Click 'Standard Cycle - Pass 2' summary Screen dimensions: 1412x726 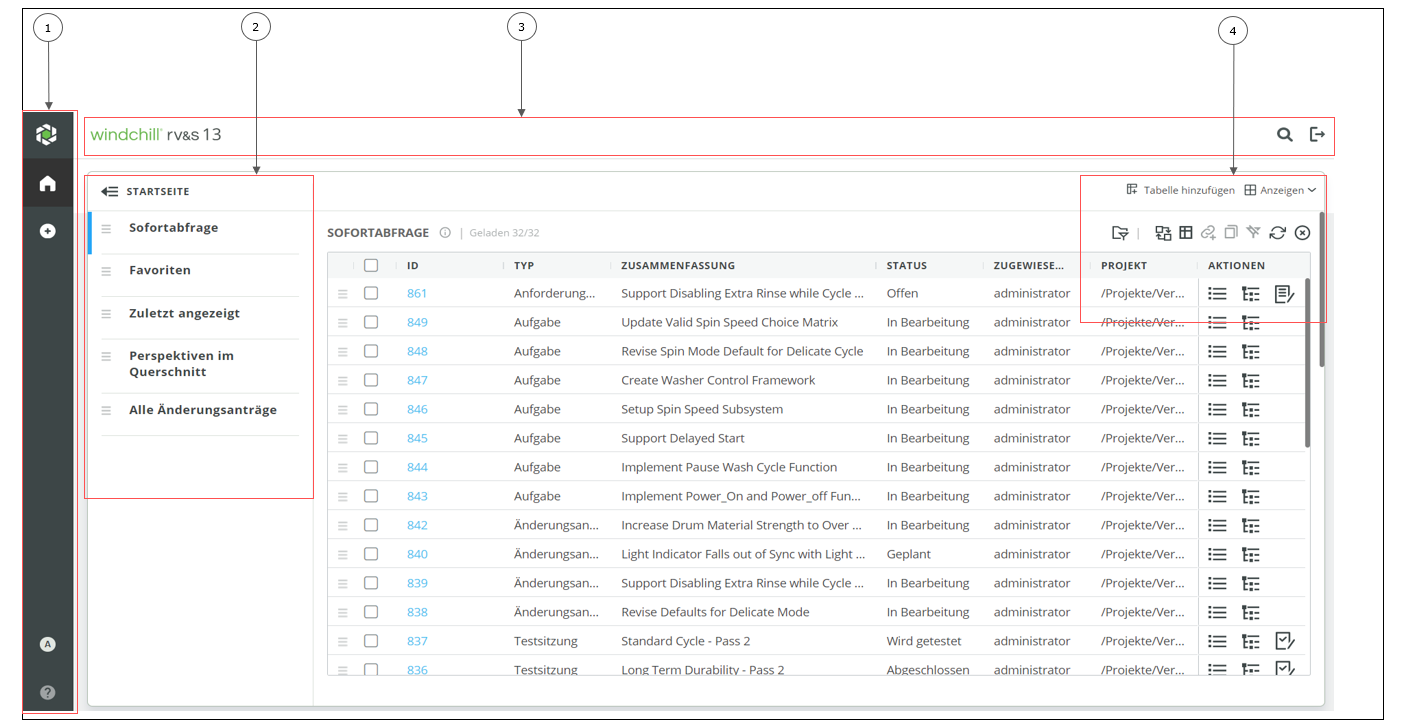685,642
